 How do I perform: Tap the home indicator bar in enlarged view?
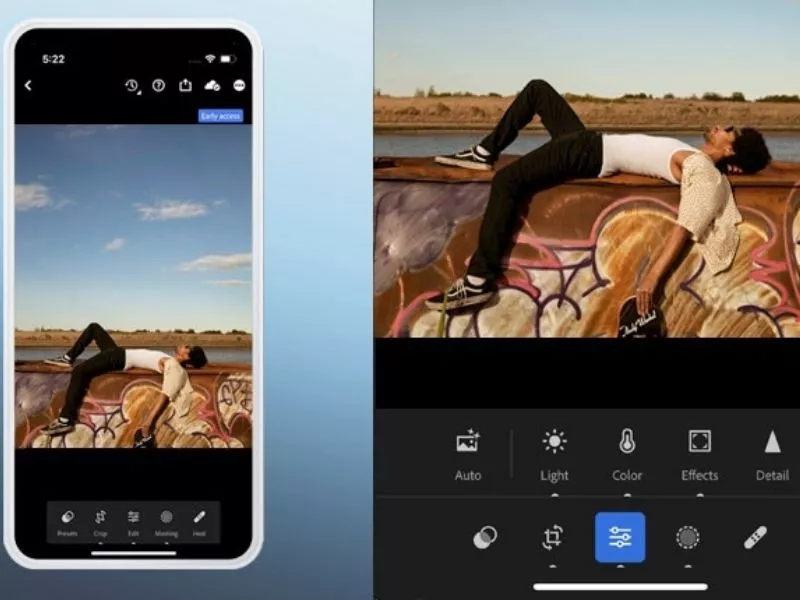pyautogui.click(x=620, y=587)
